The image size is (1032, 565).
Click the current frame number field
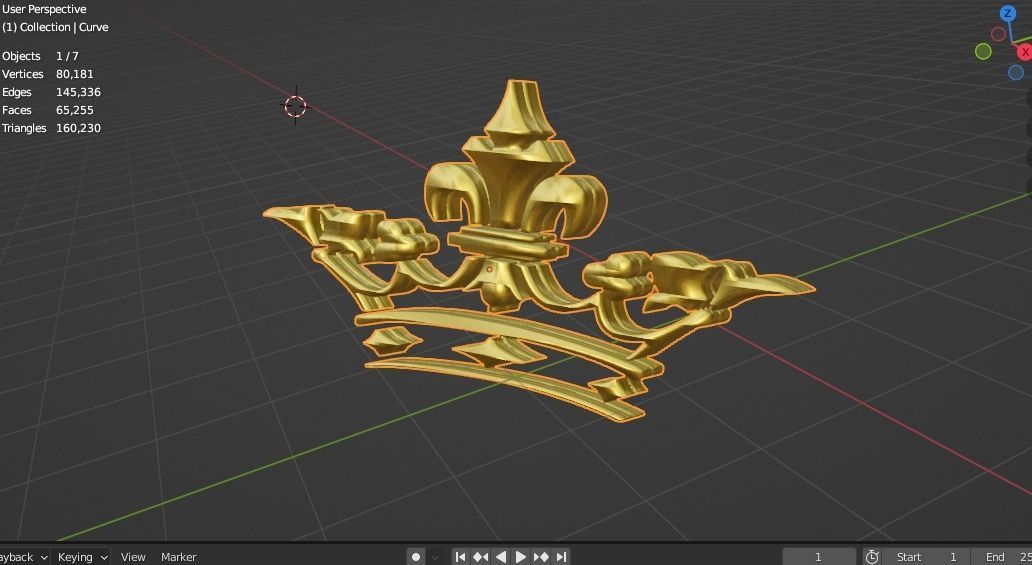pyautogui.click(x=819, y=557)
